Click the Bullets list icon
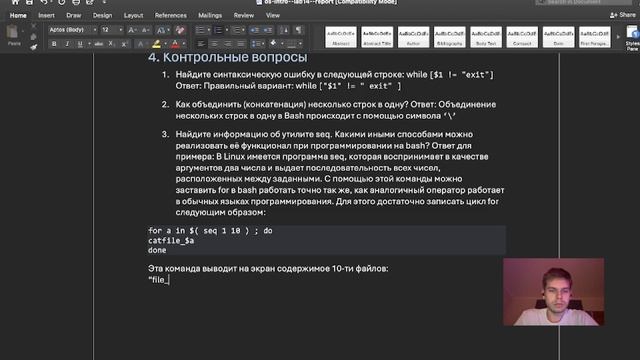This screenshot has height=360, width=640. pos(200,30)
